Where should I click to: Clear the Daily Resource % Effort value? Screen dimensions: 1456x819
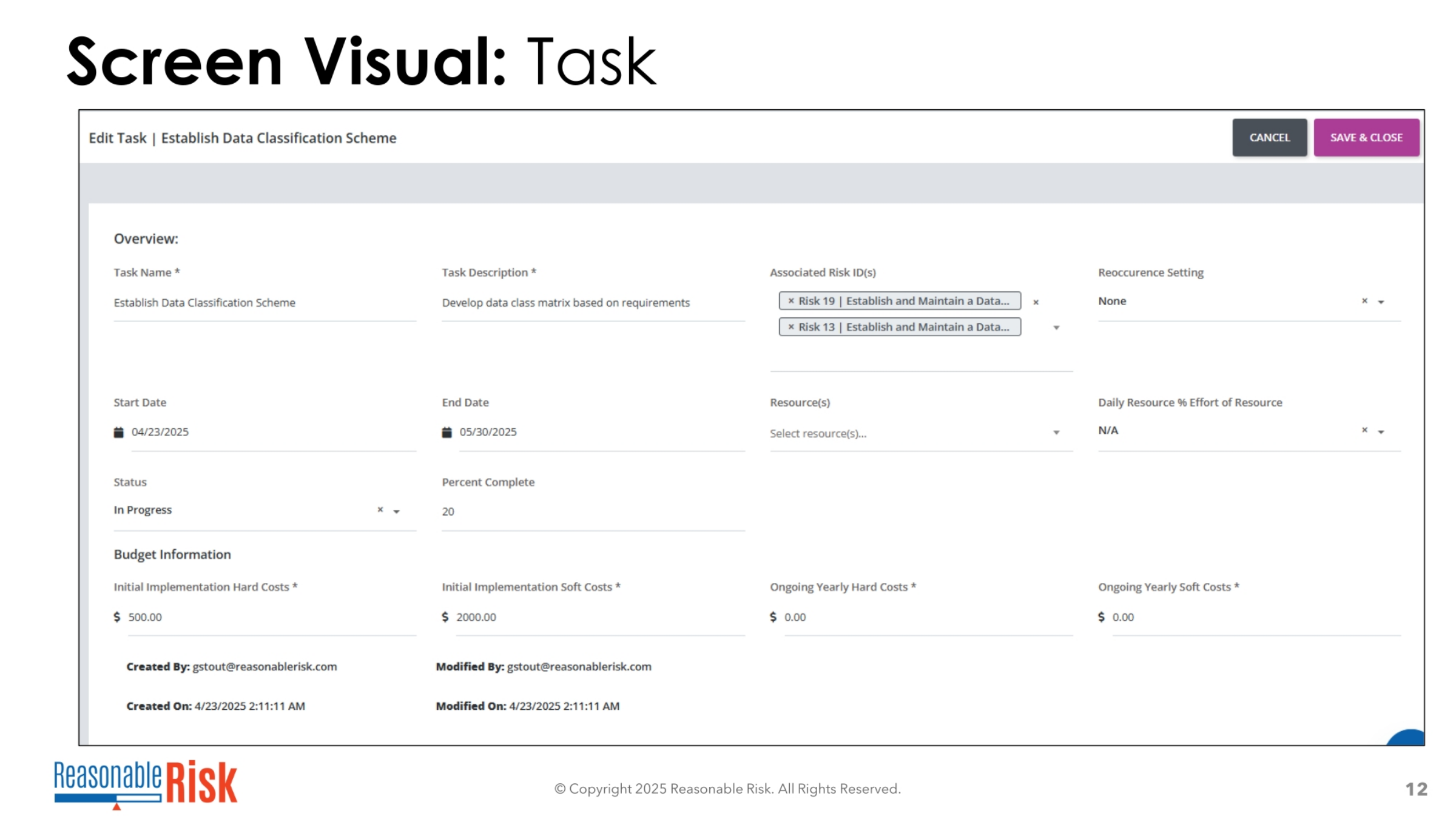[x=1364, y=430]
